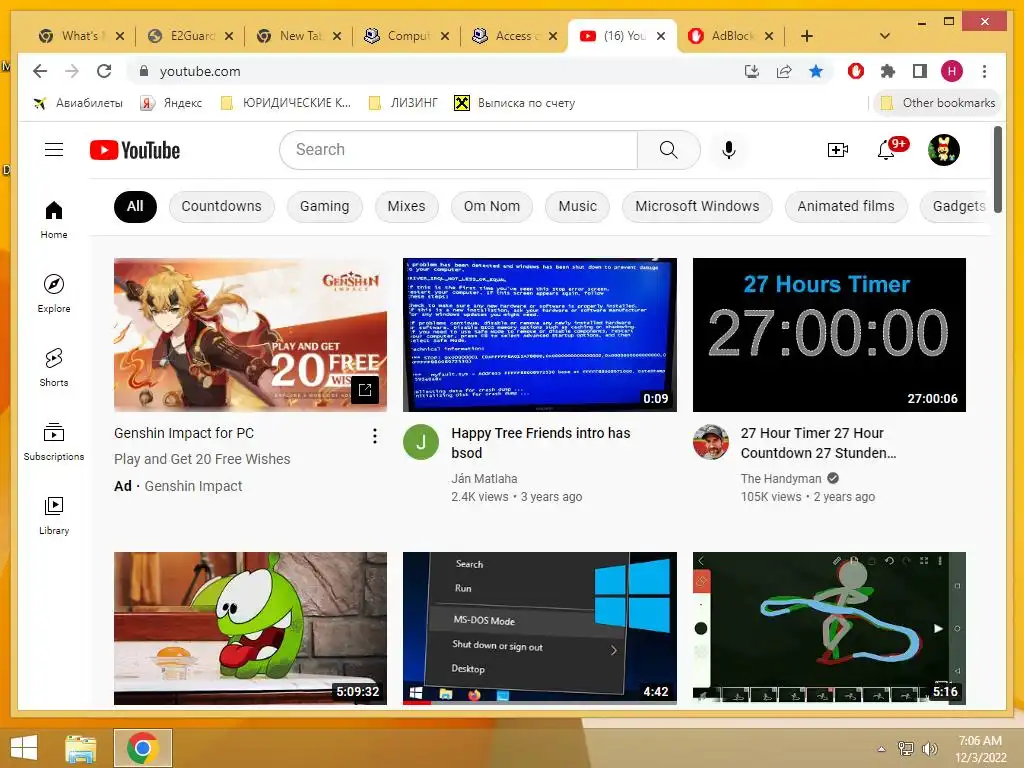
Task: Open Explore in the sidebar
Action: (x=54, y=294)
